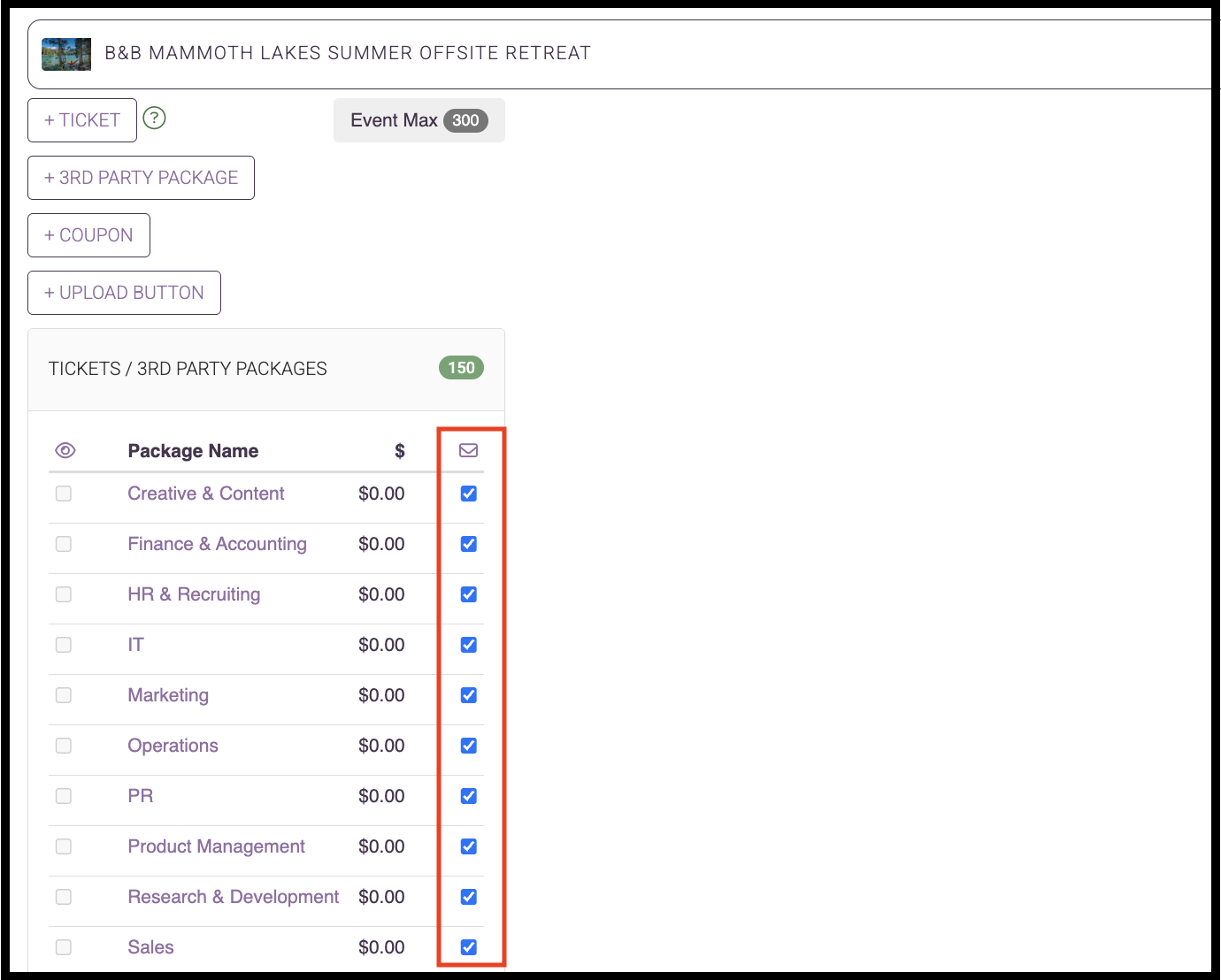Toggle visibility checkbox for PR row
The width and height of the screenshot is (1221, 980).
pos(64,796)
